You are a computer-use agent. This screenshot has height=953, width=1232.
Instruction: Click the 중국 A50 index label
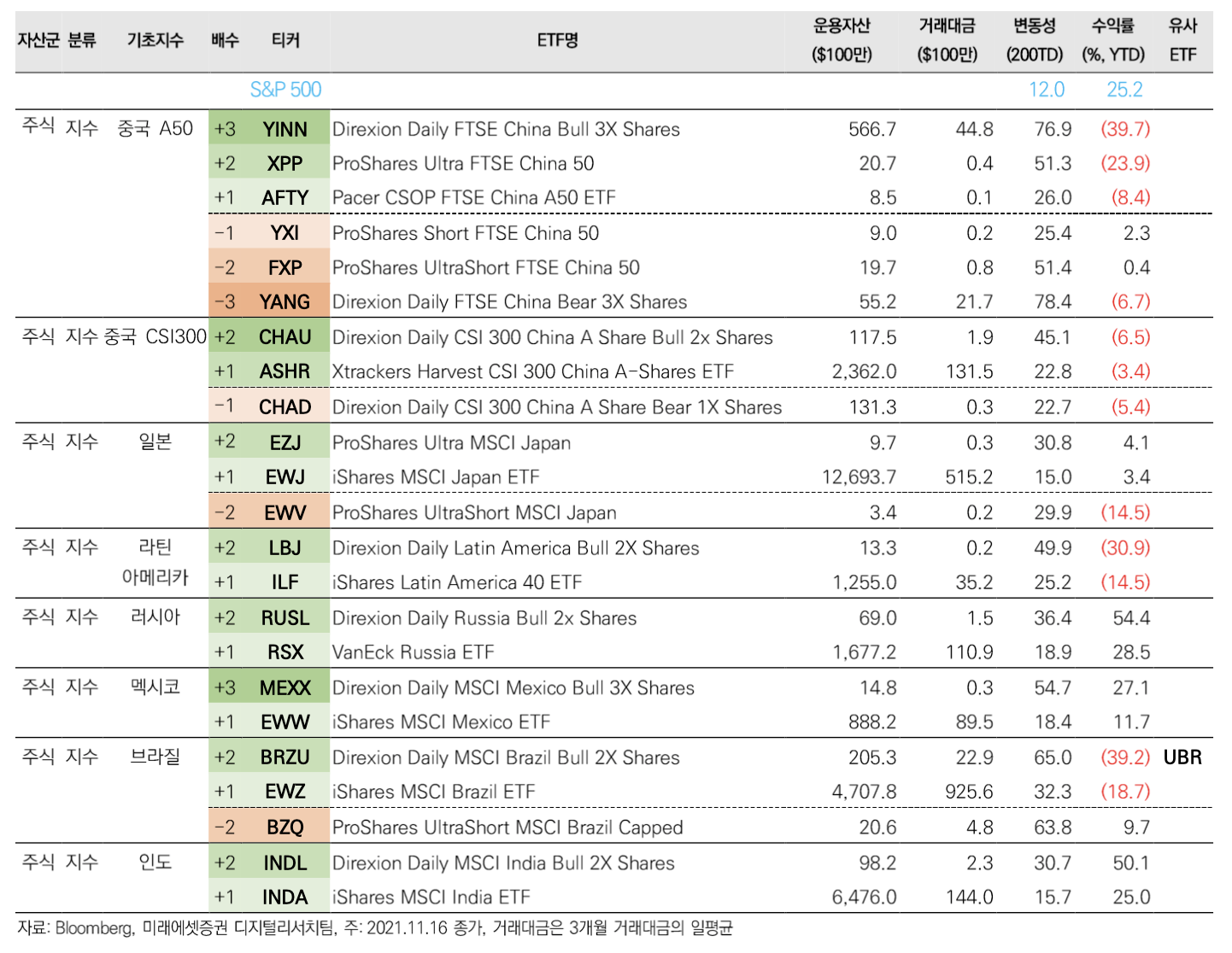pyautogui.click(x=155, y=128)
